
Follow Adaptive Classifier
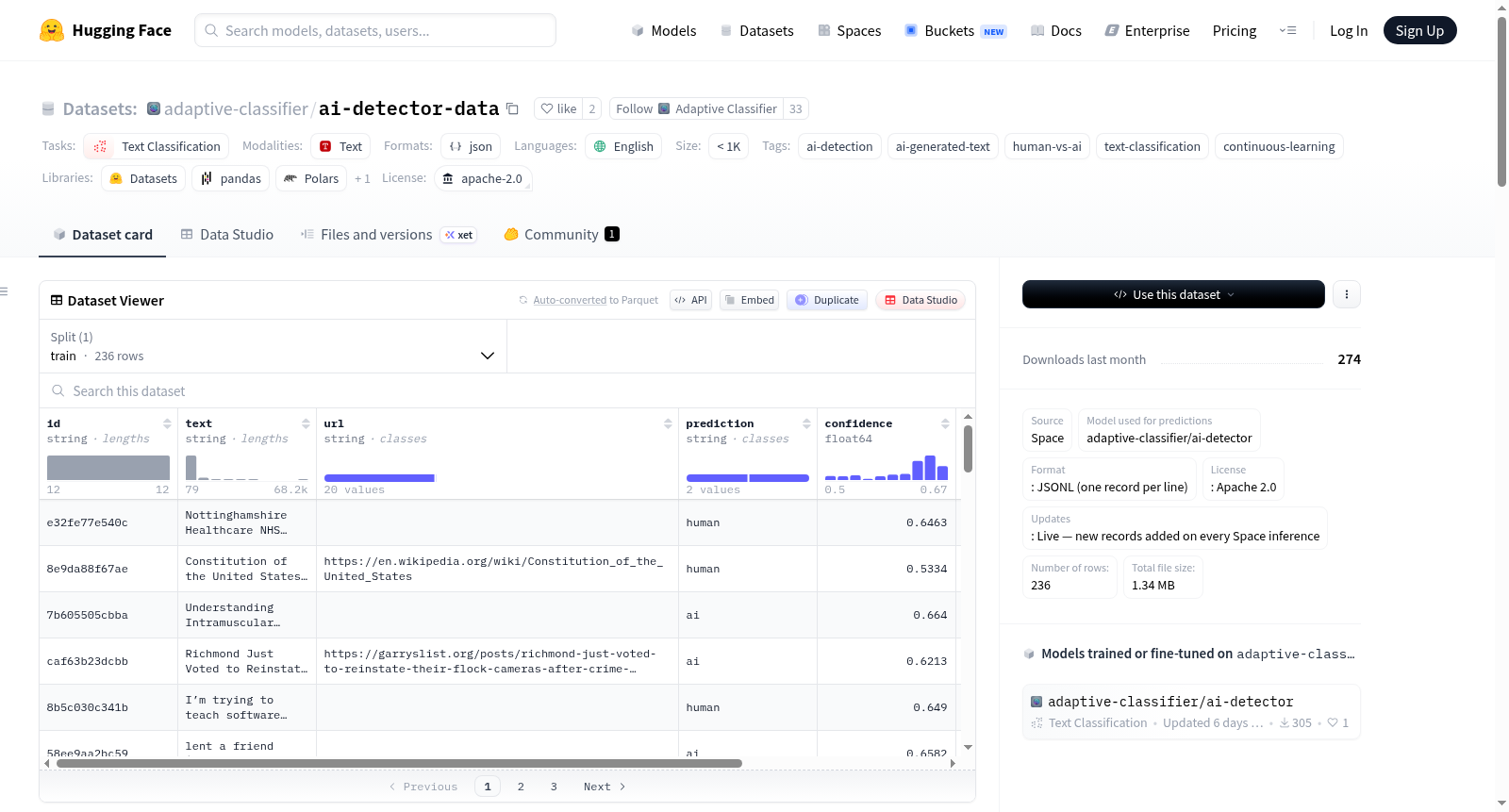click(696, 108)
